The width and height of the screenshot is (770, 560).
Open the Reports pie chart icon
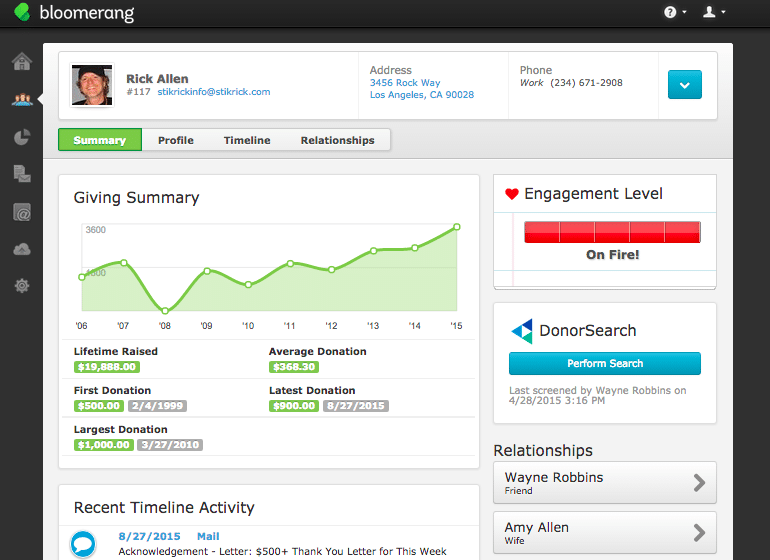tap(21, 137)
